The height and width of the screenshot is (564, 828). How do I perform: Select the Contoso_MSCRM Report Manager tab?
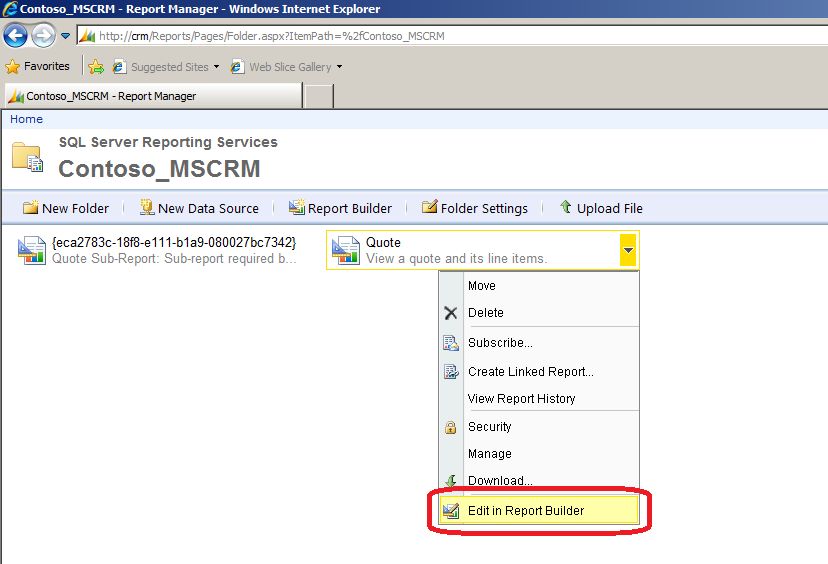pos(153,96)
